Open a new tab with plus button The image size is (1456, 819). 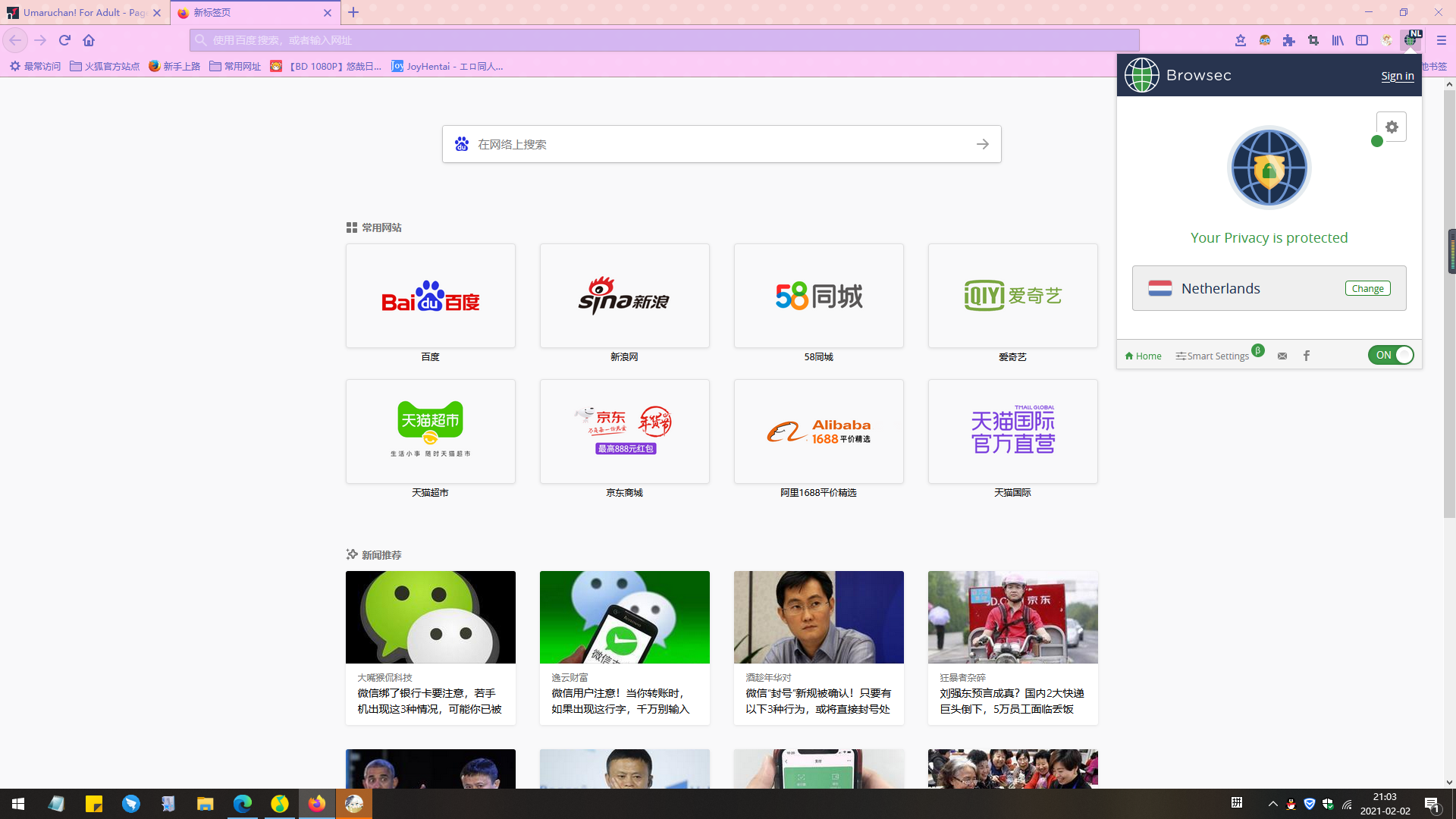[x=353, y=12]
